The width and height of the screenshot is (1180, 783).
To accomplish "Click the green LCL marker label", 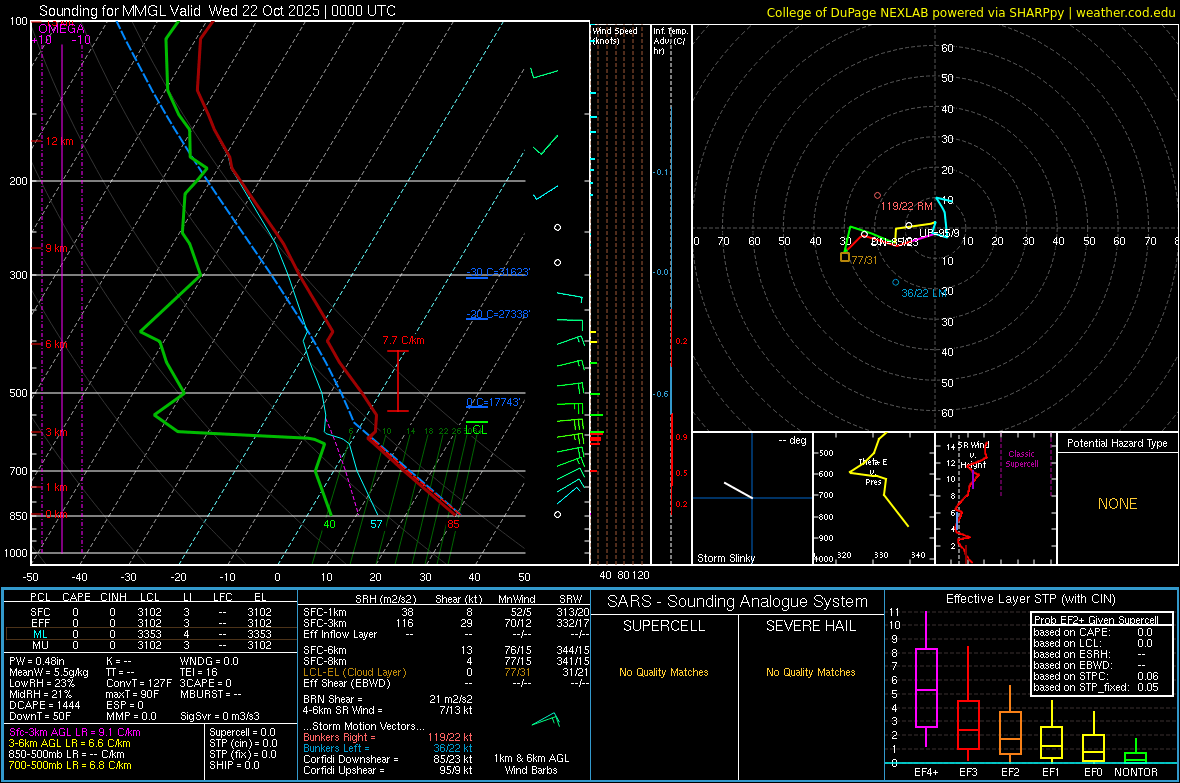I will [476, 430].
